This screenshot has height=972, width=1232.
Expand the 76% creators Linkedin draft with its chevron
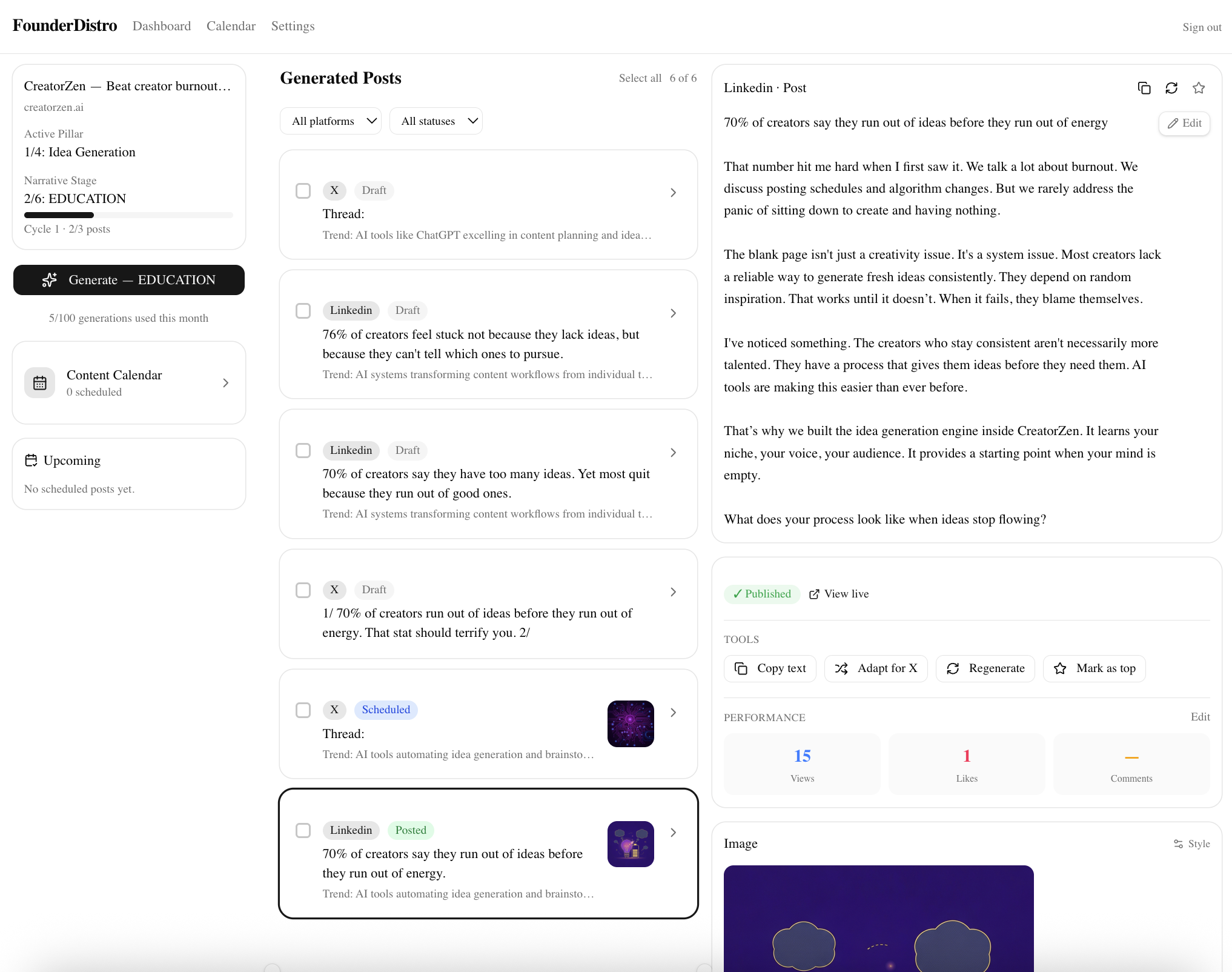pyautogui.click(x=672, y=313)
